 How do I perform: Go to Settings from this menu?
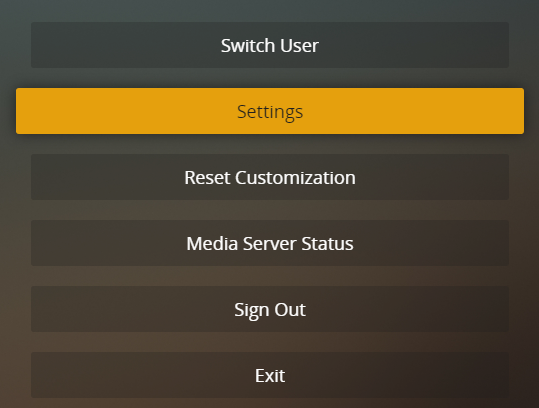click(x=270, y=111)
